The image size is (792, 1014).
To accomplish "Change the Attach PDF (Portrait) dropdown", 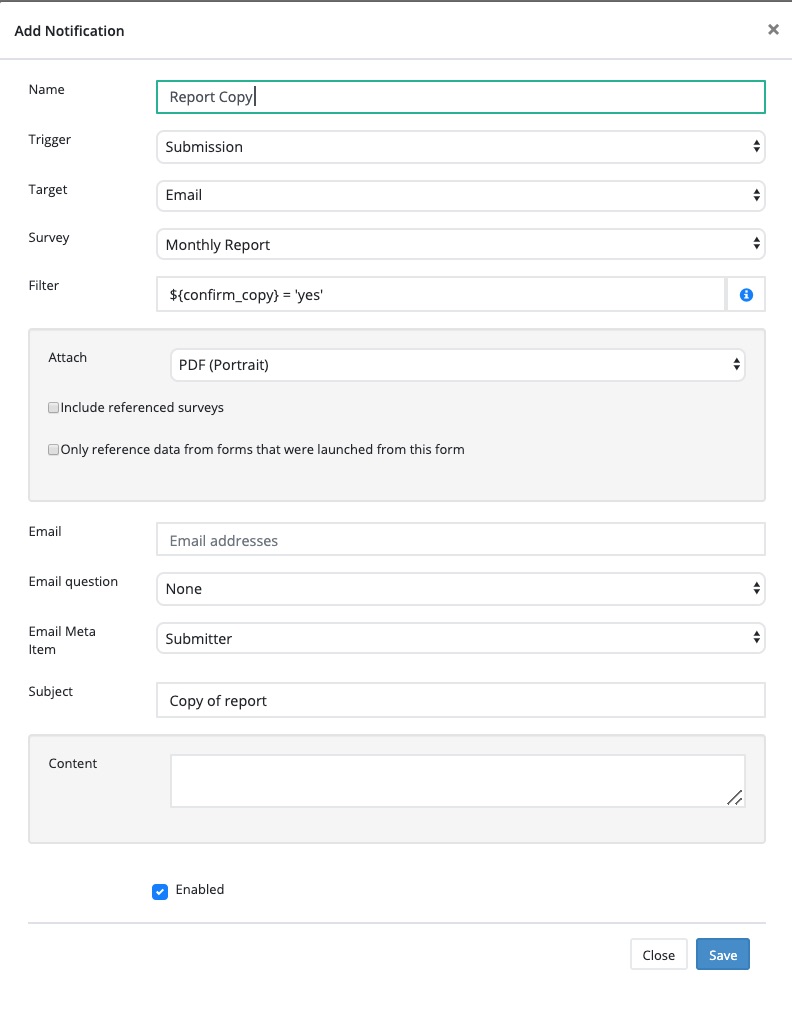I will tap(457, 365).
